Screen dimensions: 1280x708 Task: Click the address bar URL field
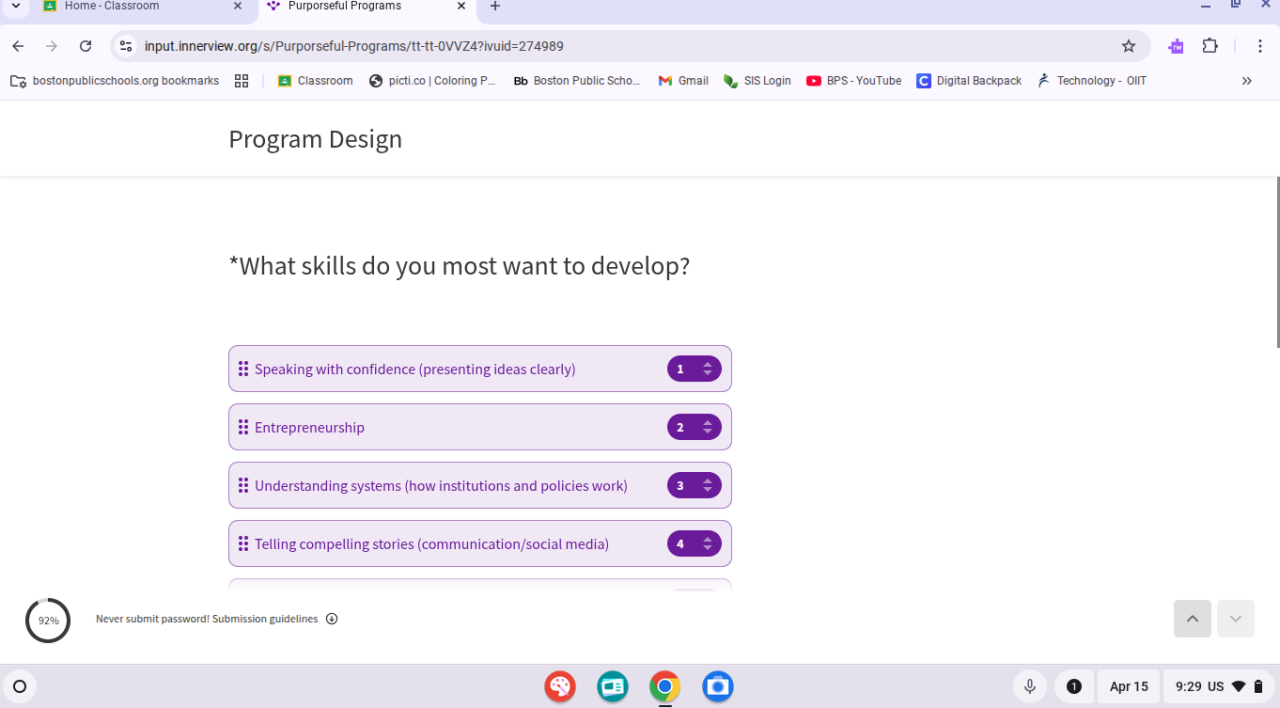coord(620,46)
